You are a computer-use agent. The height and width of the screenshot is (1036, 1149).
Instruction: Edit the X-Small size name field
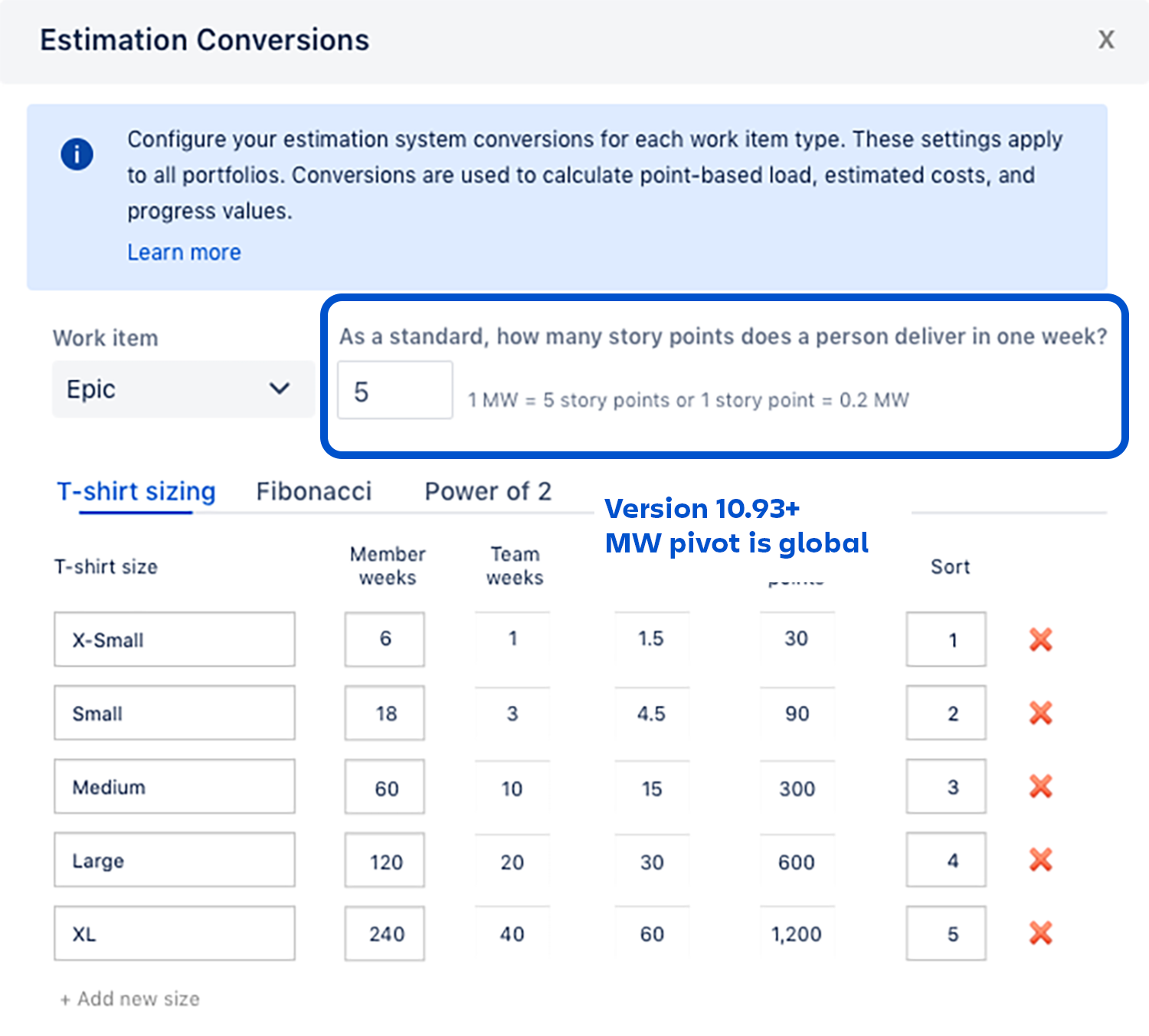pyautogui.click(x=175, y=639)
